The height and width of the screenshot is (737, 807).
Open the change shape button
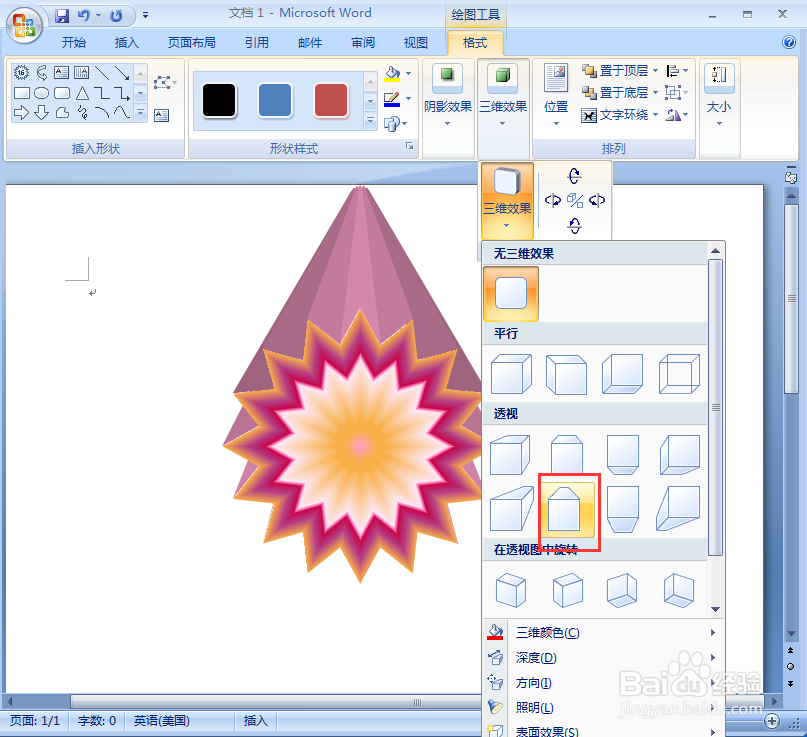[x=395, y=124]
